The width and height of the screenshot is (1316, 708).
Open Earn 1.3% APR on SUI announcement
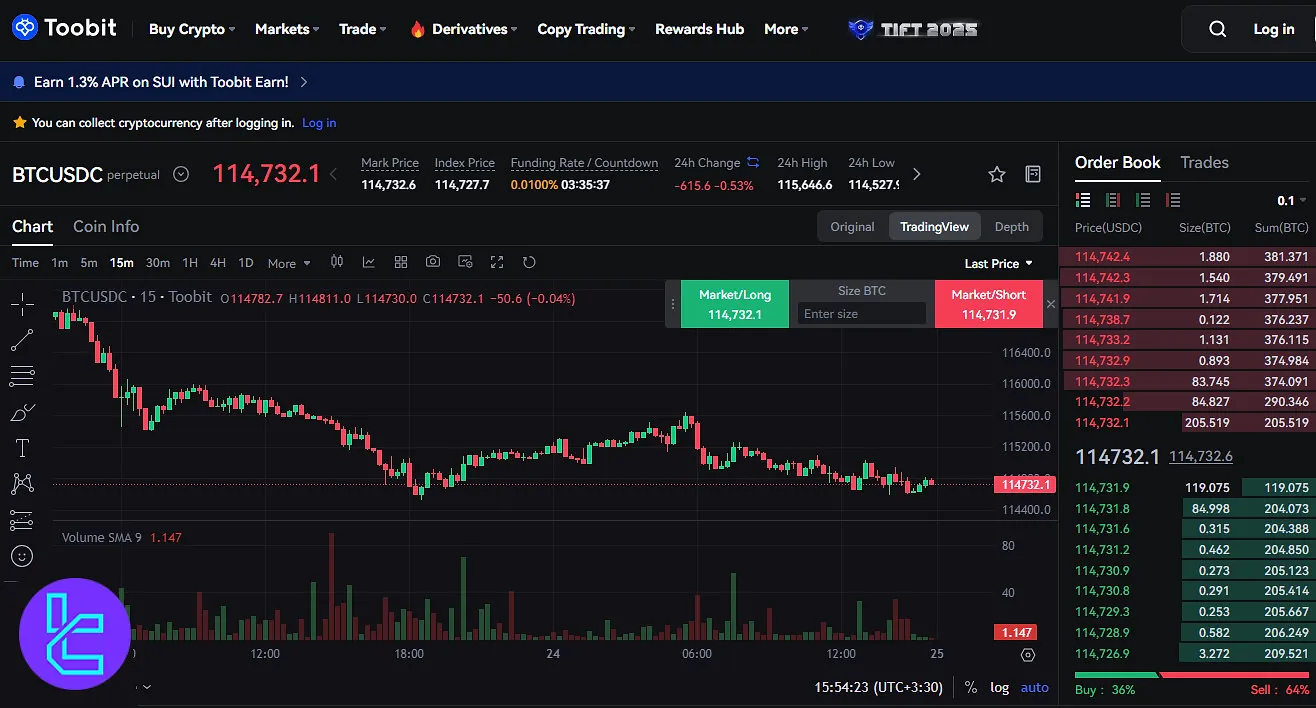(x=161, y=82)
